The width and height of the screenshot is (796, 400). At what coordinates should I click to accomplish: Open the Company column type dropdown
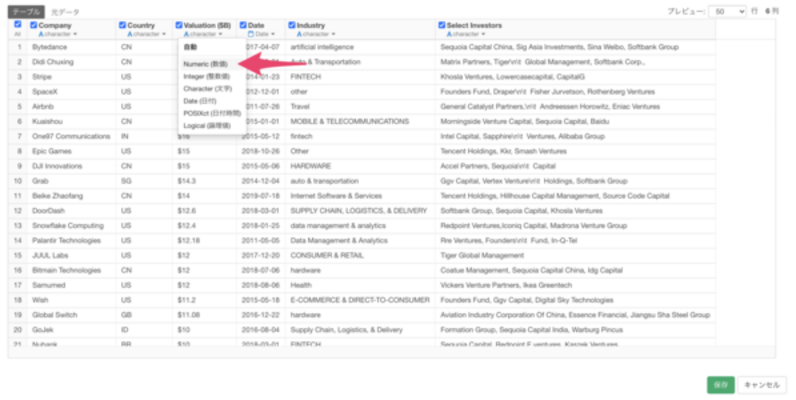pos(54,34)
